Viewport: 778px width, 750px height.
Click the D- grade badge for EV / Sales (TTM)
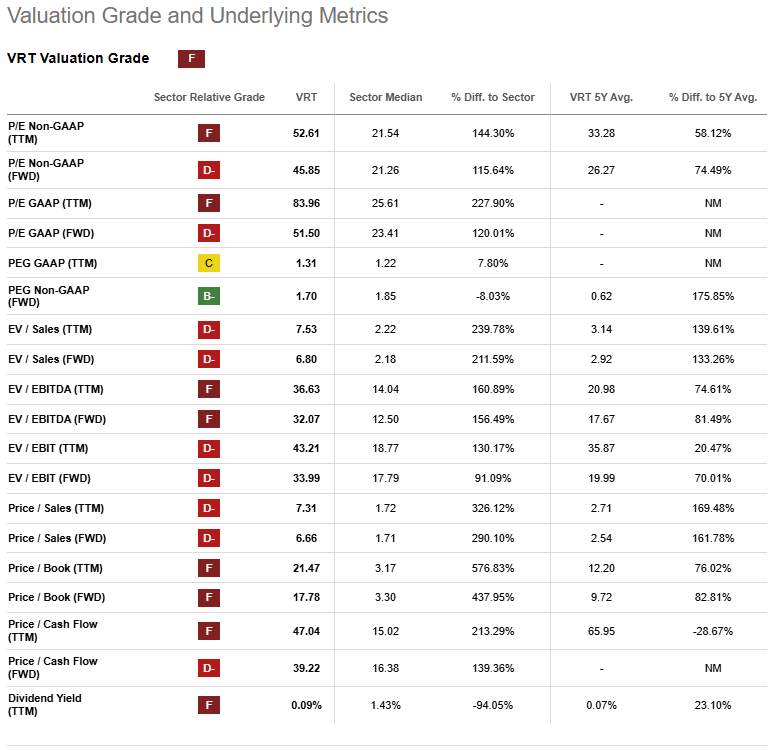tap(209, 329)
